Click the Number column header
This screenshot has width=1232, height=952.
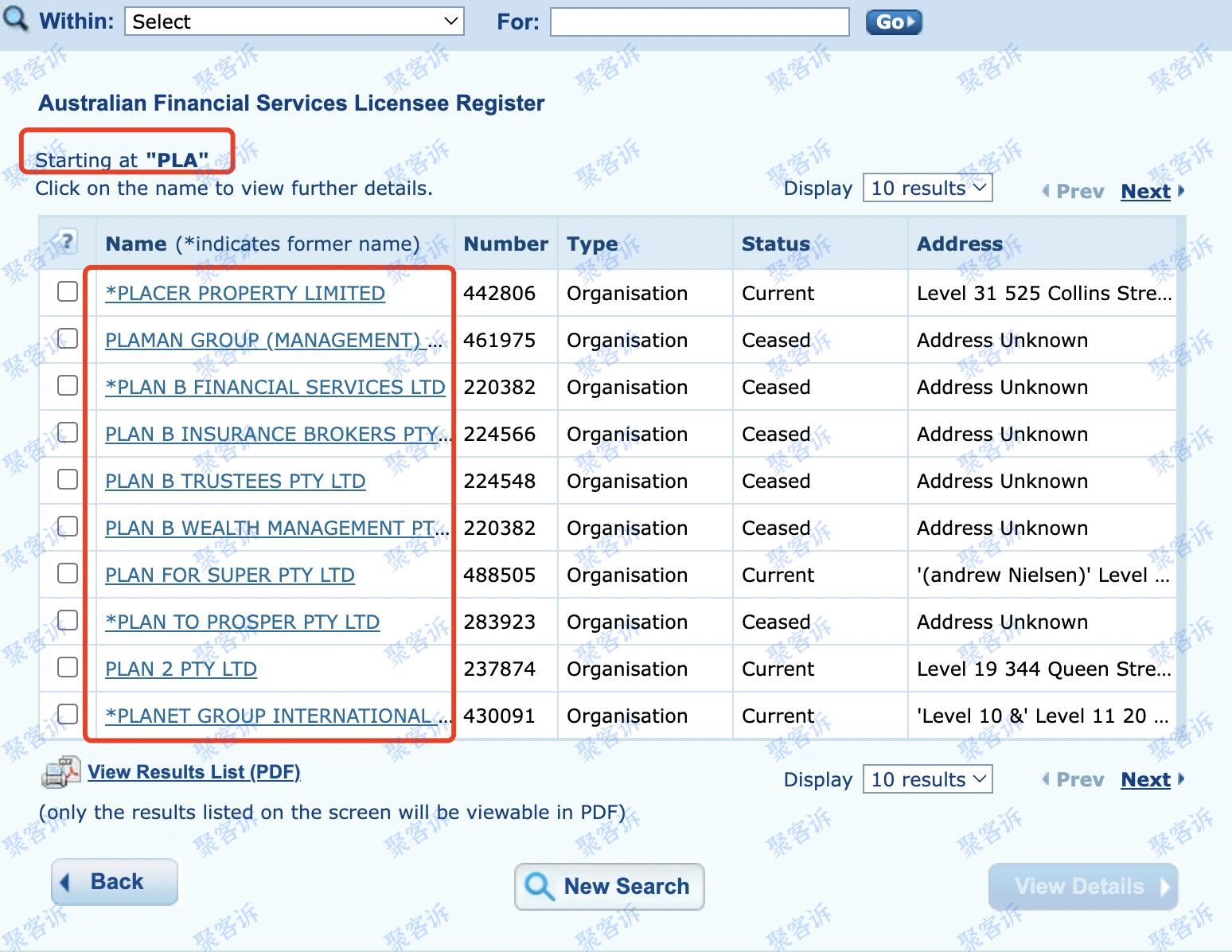(506, 244)
